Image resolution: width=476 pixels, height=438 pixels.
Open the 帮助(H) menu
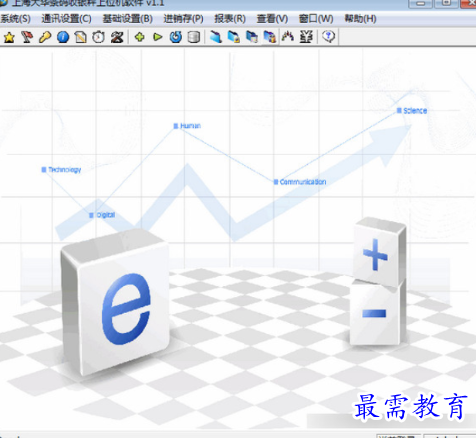coord(360,19)
